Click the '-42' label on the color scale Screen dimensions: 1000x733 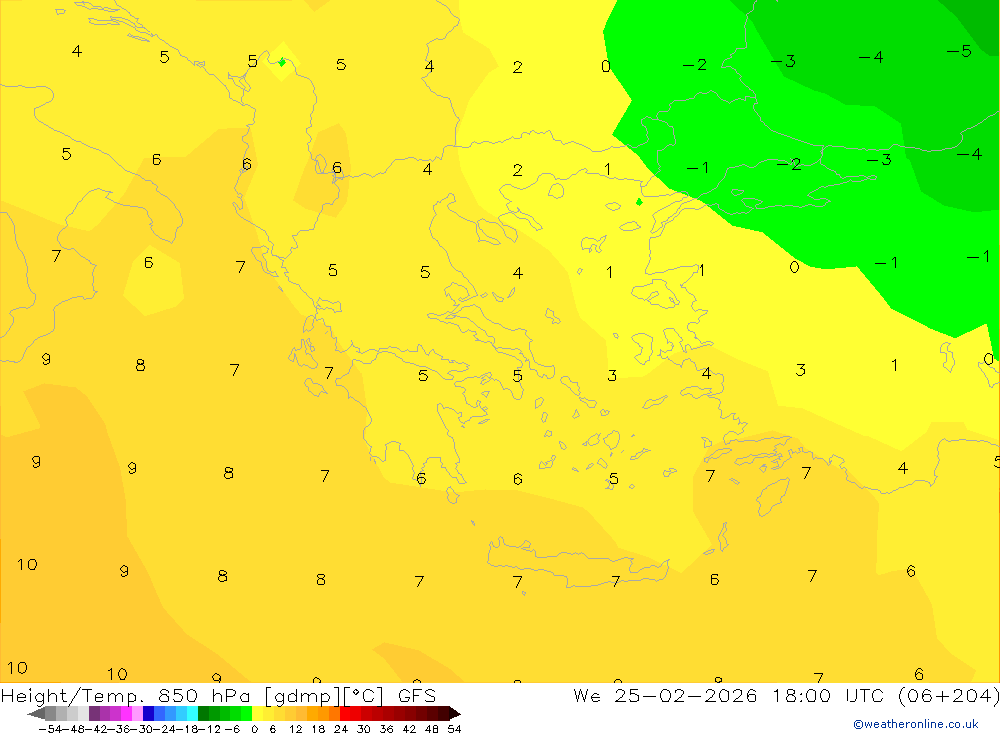(98, 729)
